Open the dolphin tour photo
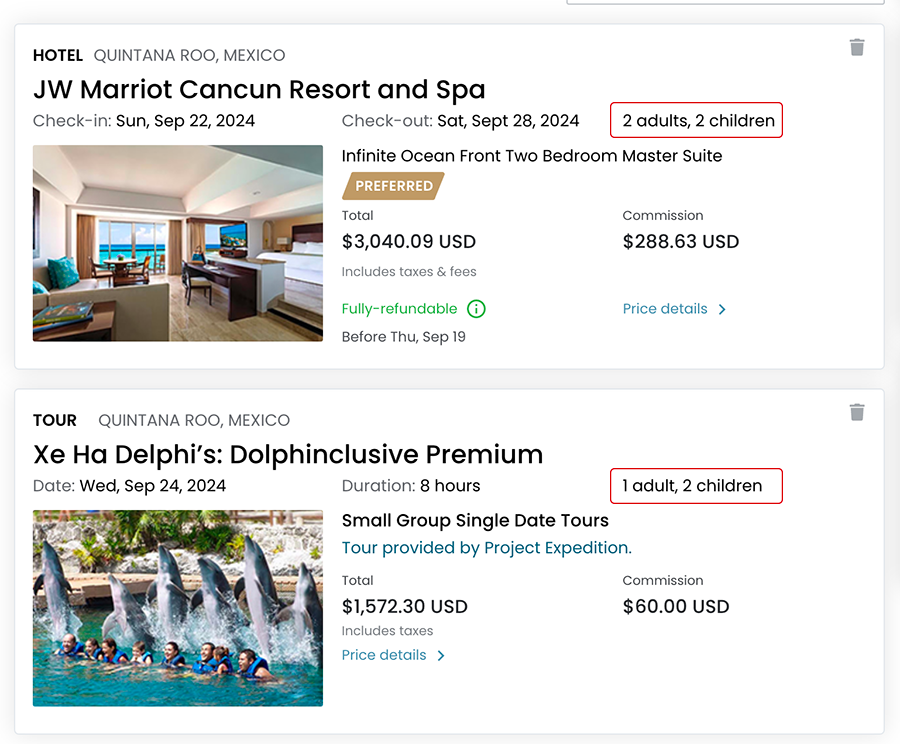The height and width of the screenshot is (744, 900). point(178,608)
